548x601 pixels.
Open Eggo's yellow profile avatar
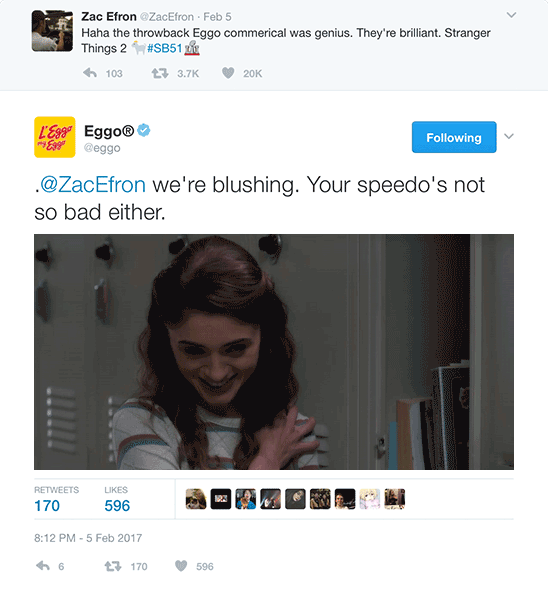pos(55,137)
